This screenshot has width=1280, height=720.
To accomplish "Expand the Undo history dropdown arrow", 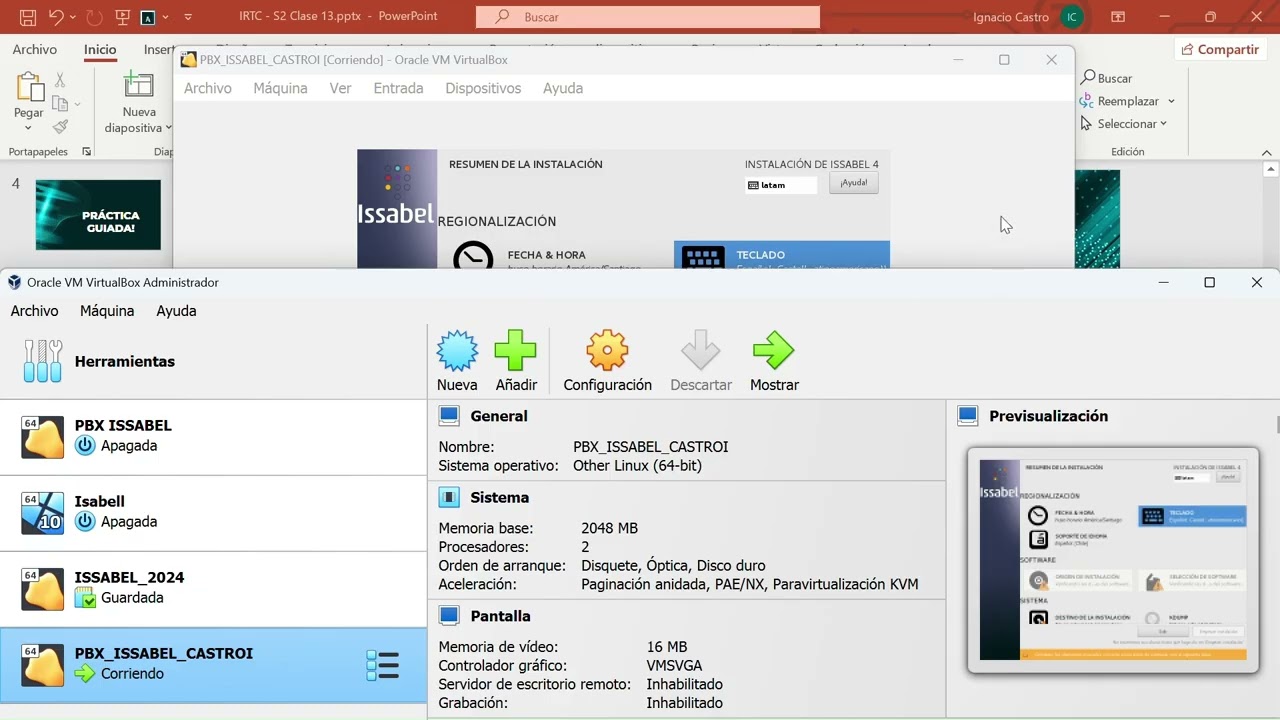I will point(74,17).
